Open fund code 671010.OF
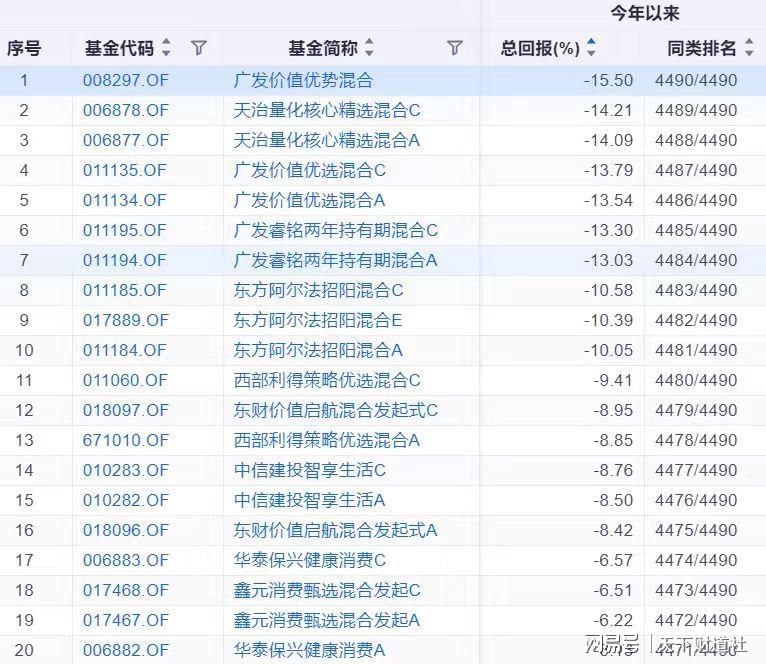Viewport: 766px width, 664px height. click(x=126, y=440)
